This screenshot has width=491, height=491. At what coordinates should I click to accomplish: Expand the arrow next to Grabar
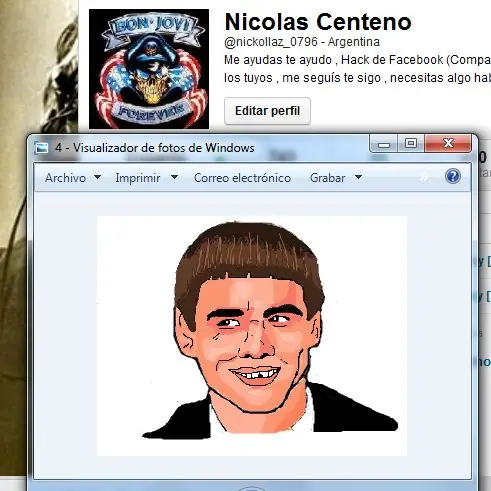pyautogui.click(x=358, y=177)
